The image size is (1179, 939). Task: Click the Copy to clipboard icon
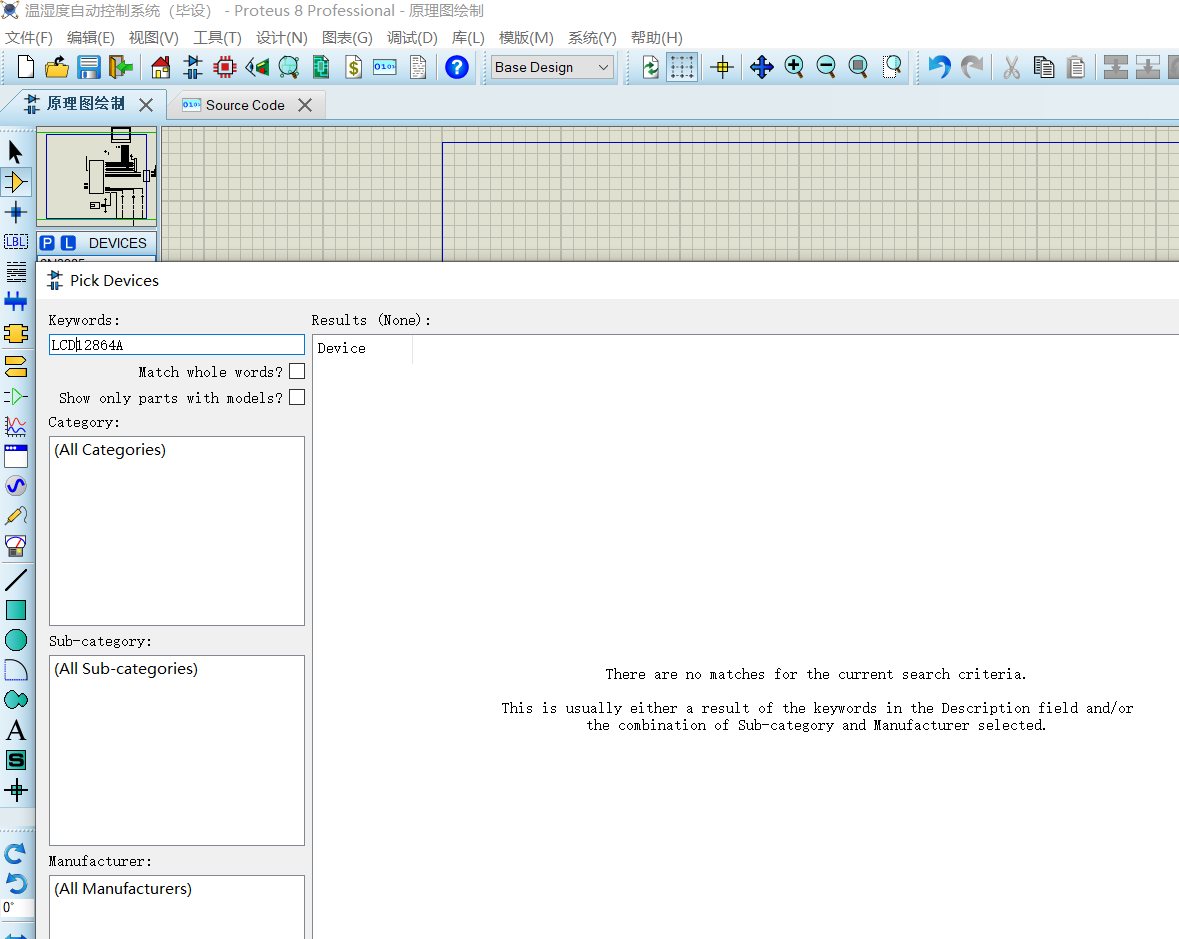click(1044, 68)
